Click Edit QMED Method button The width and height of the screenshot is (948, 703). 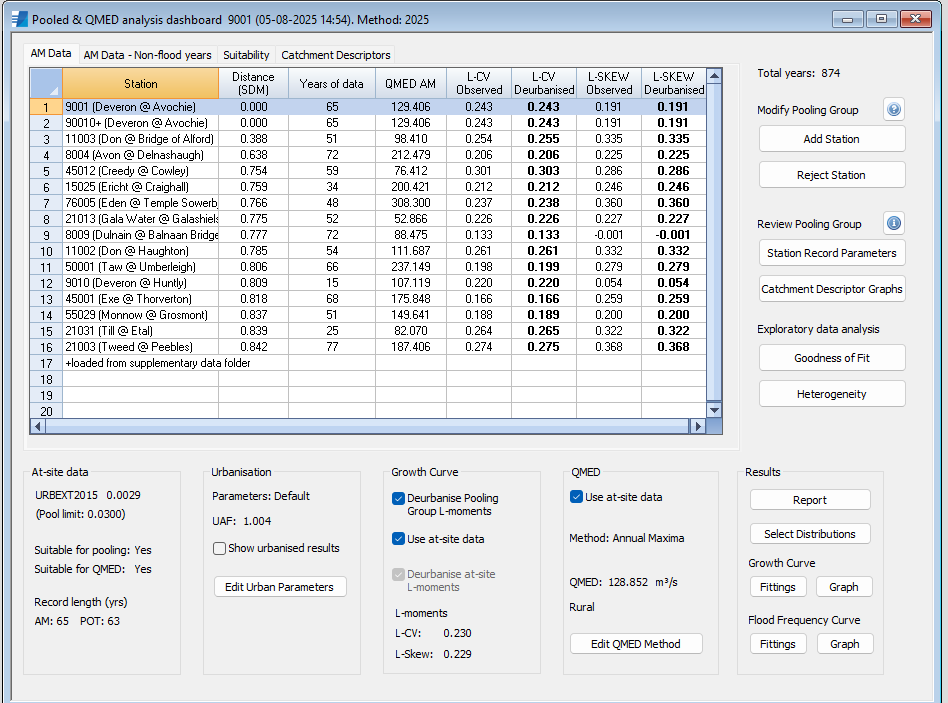[636, 644]
